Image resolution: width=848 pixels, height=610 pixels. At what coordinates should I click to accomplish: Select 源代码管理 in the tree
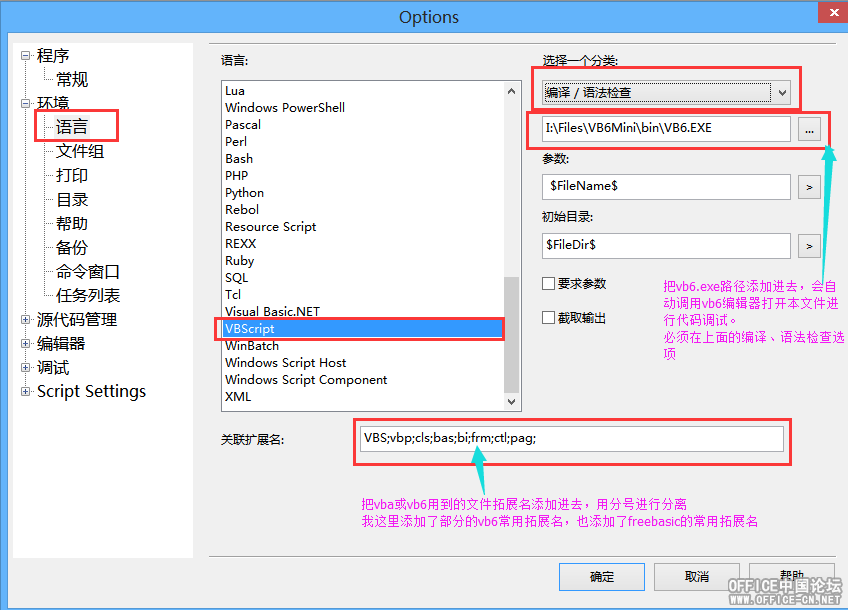tap(77, 320)
